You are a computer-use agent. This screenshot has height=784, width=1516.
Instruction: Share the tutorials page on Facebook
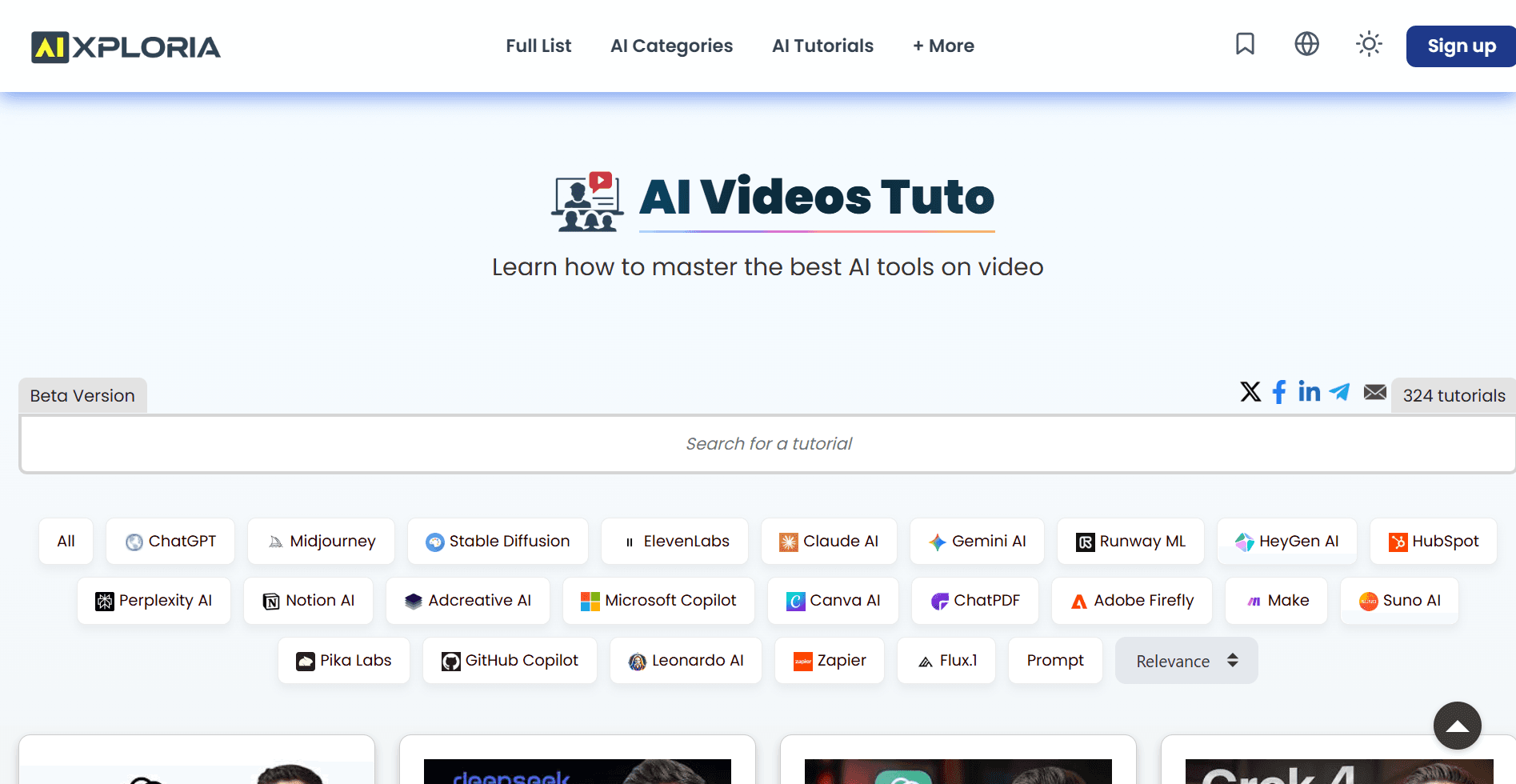[1278, 392]
